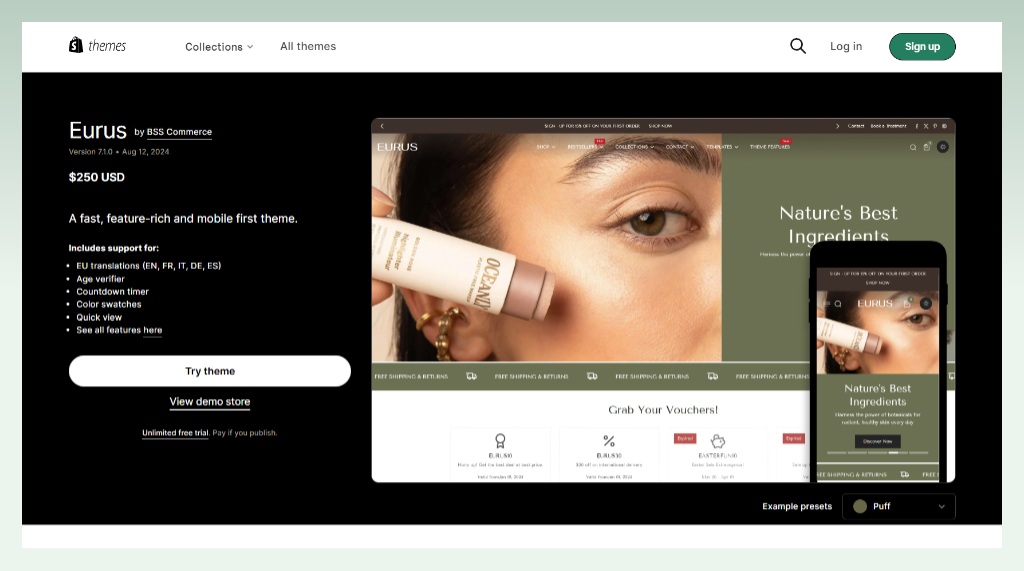Open COLLECTIONS menu in preview navigation
The height and width of the screenshot is (571, 1024).
[x=634, y=147]
